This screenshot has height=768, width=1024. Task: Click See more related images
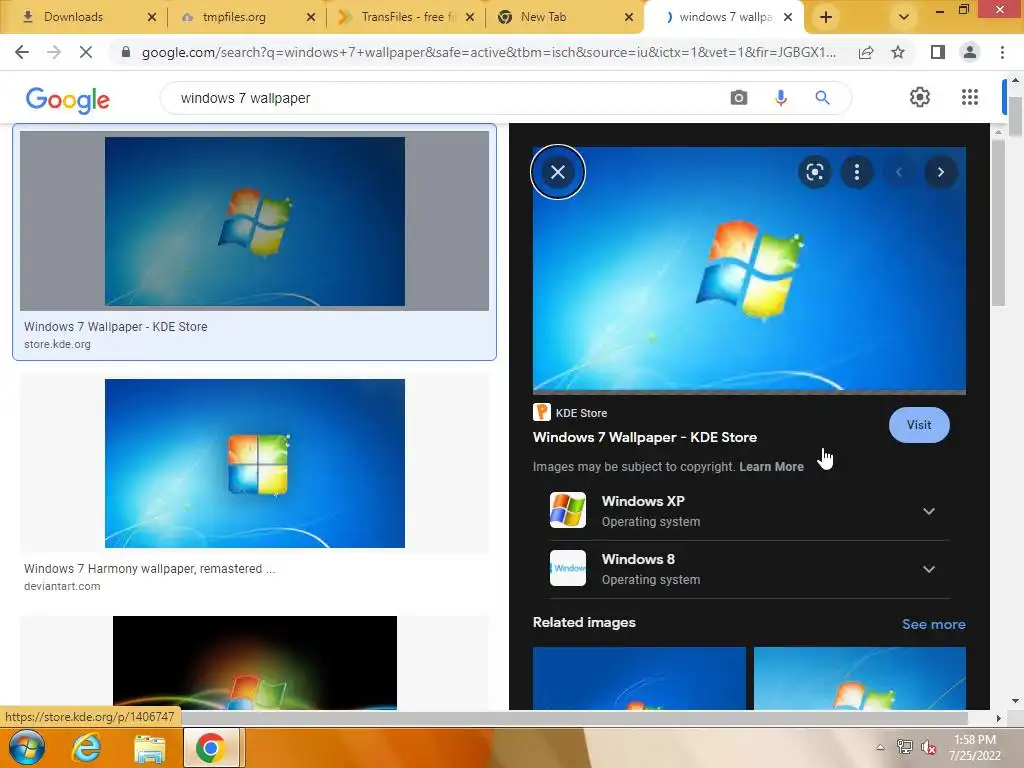tap(933, 624)
